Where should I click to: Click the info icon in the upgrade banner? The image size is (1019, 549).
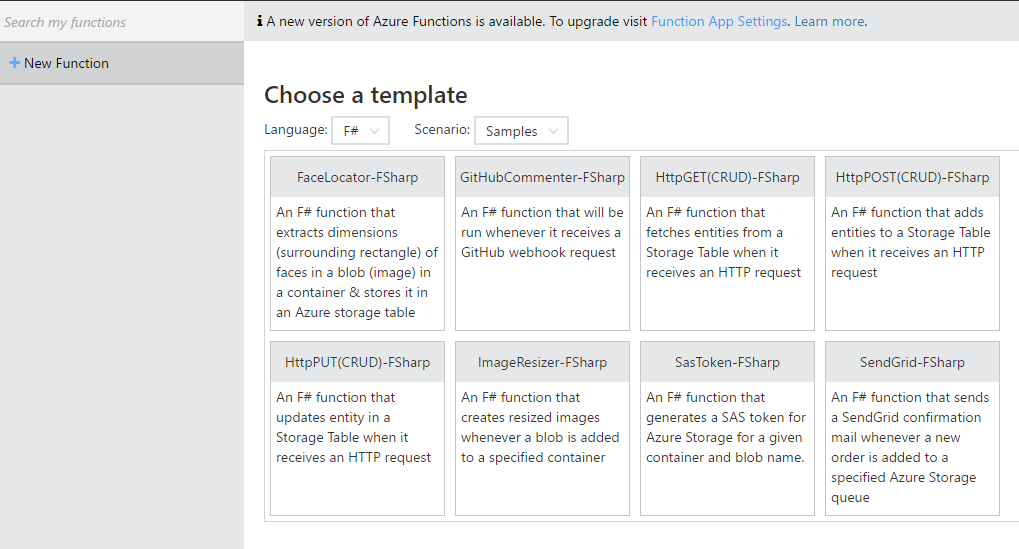260,21
